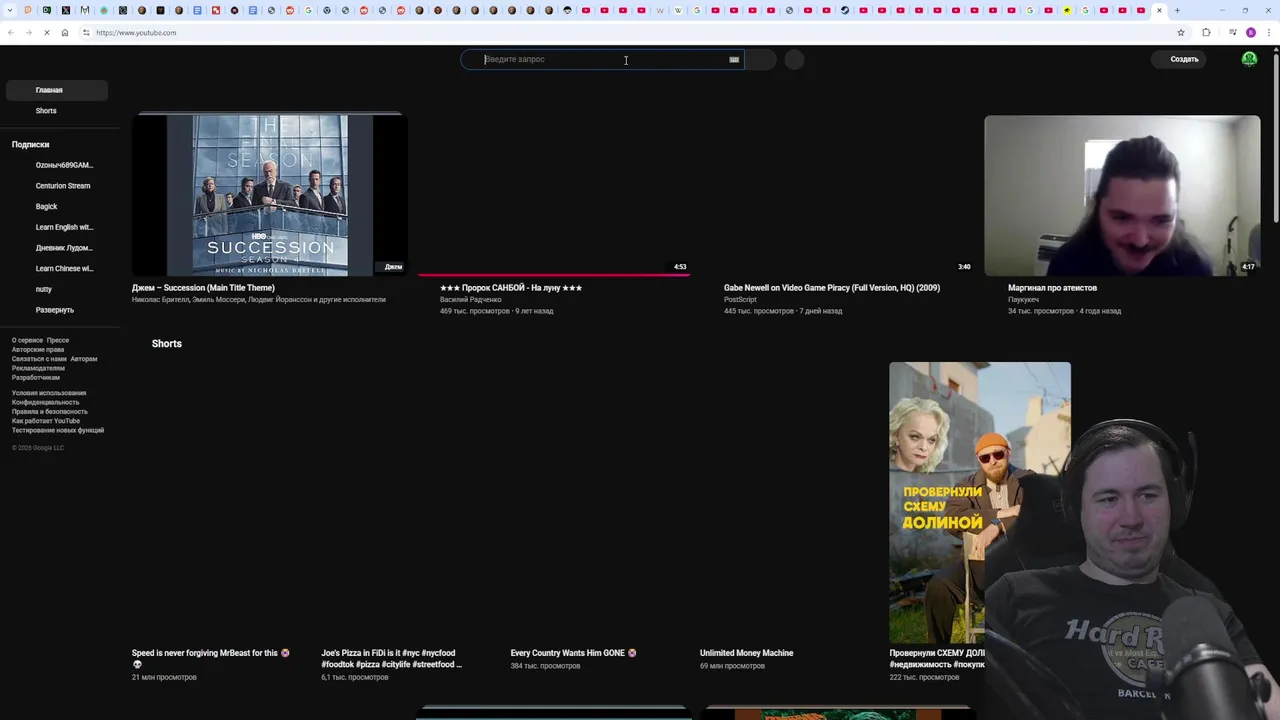Open the Подписки section heading

pos(30,145)
